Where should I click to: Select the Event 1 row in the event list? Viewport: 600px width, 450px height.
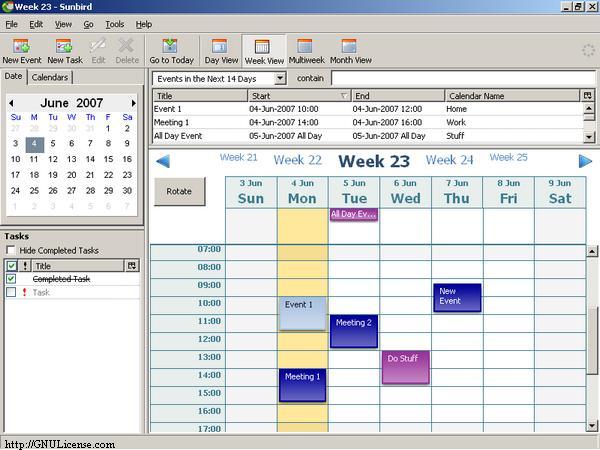pos(367,109)
